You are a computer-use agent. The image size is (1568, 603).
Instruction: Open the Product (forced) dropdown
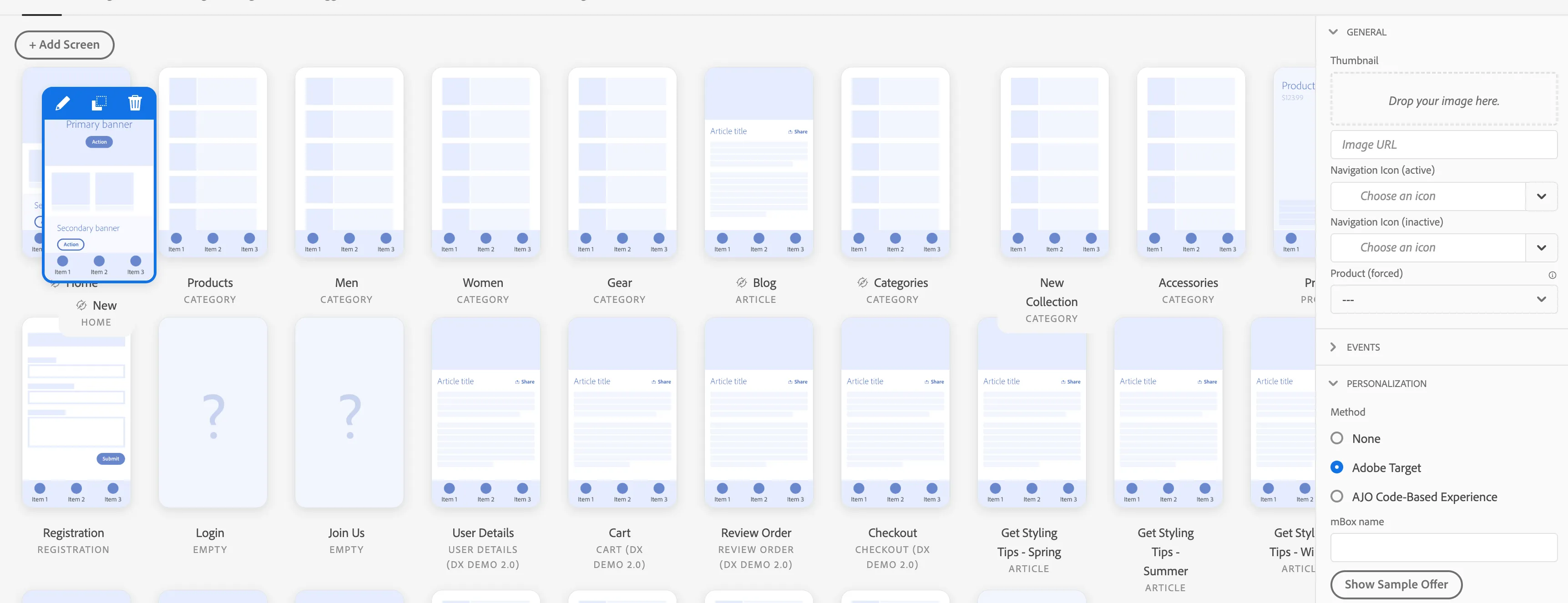[1443, 299]
